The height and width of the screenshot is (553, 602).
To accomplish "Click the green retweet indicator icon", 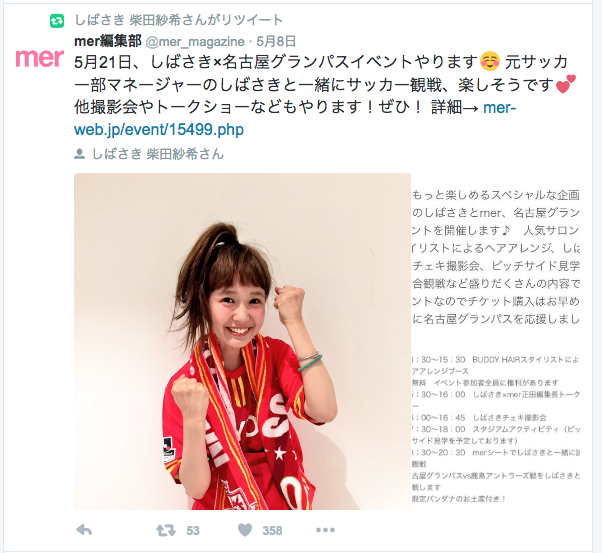I will [x=57, y=21].
